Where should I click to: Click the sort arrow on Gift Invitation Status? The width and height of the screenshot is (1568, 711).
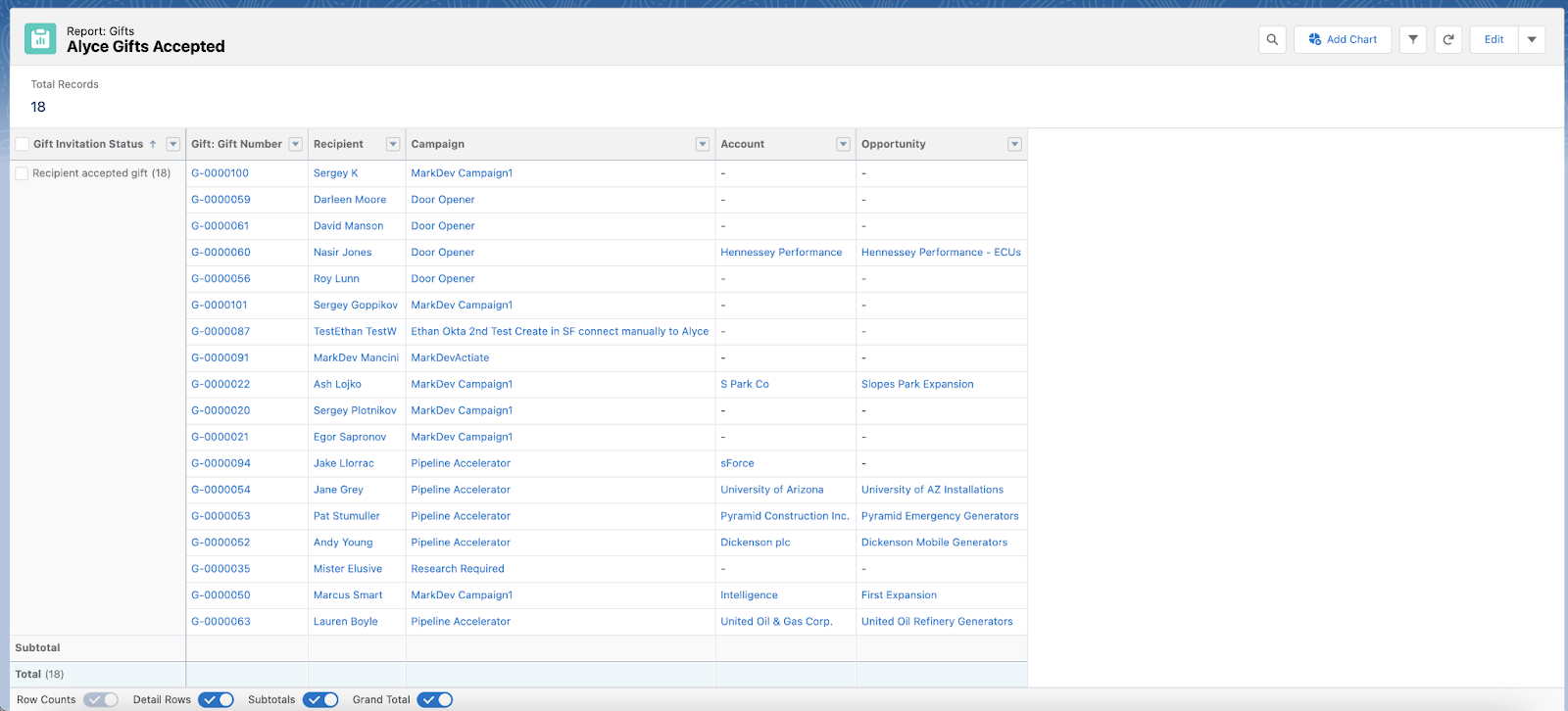(153, 144)
